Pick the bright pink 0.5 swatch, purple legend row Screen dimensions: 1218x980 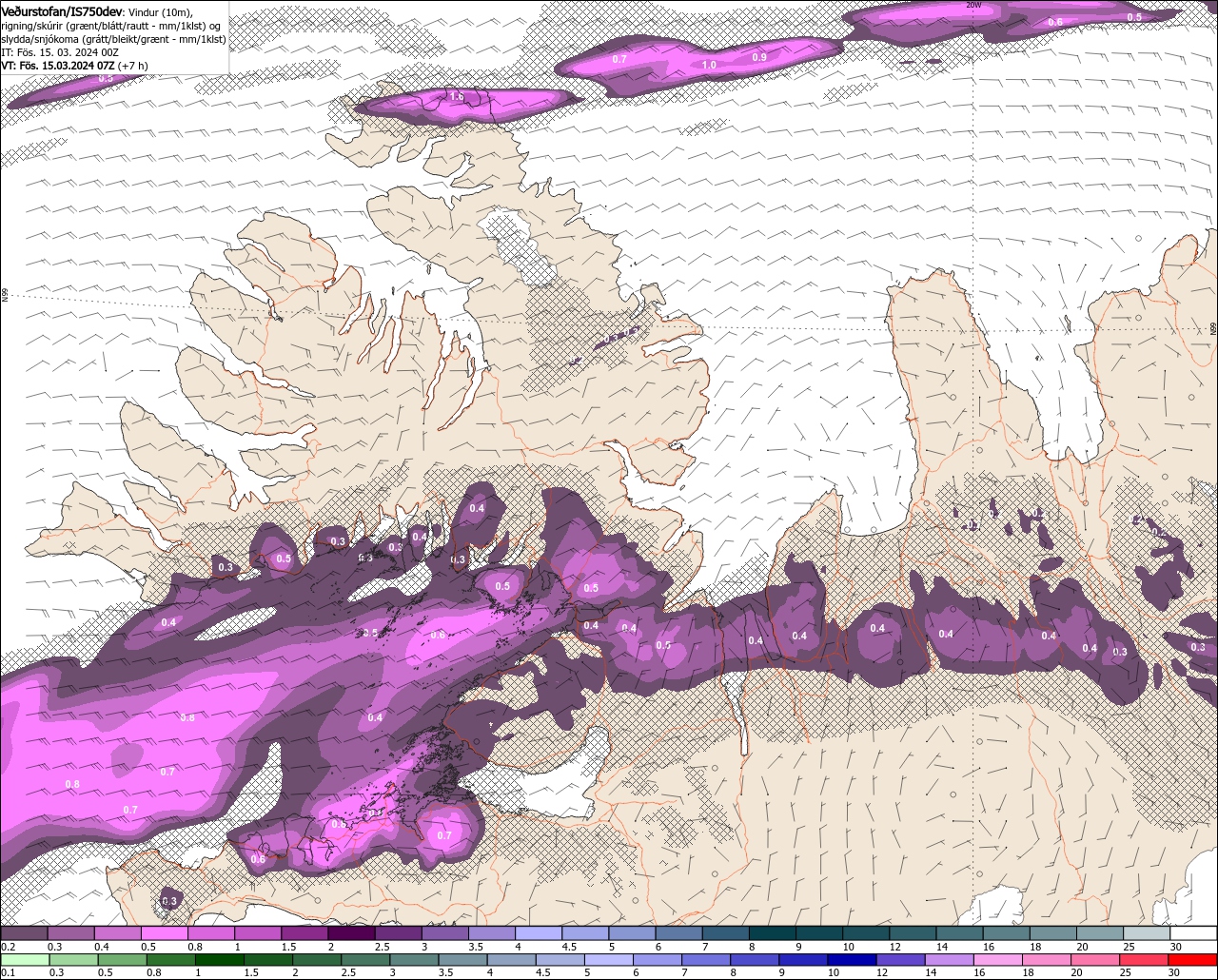point(164,933)
